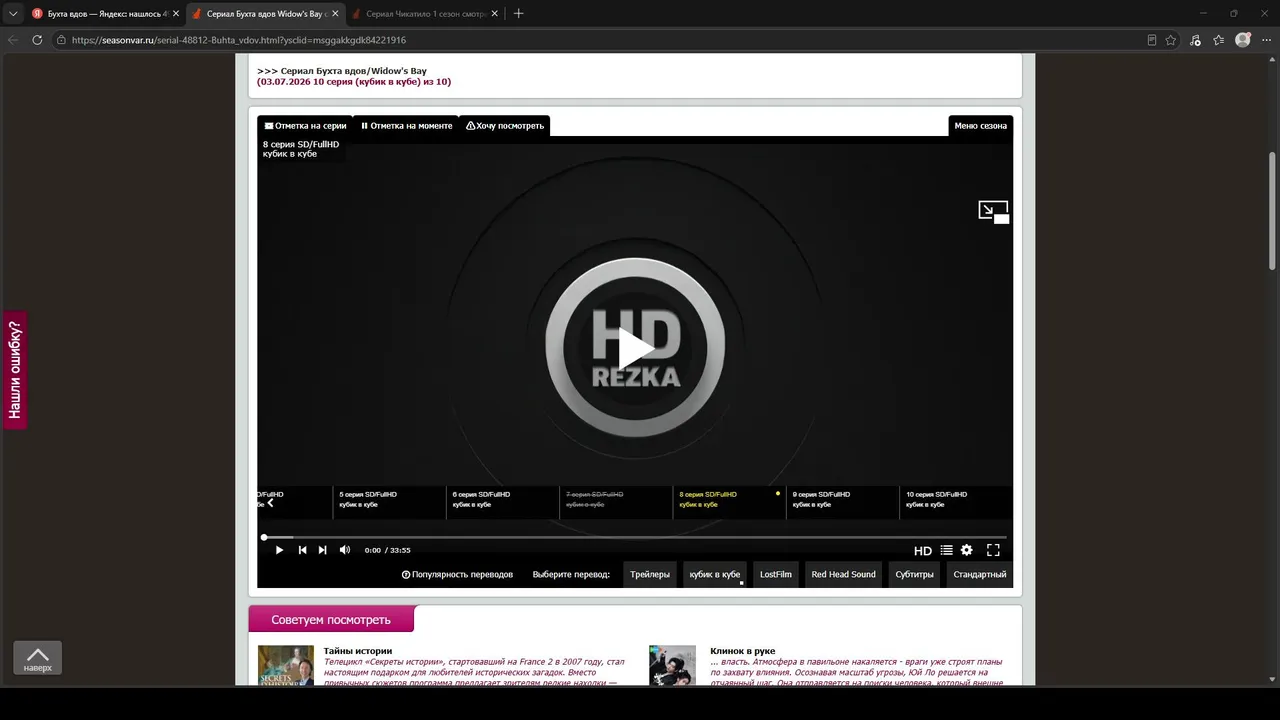Viewport: 1280px width, 720px height.
Task: Open player settings gear icon
Action: [967, 550]
